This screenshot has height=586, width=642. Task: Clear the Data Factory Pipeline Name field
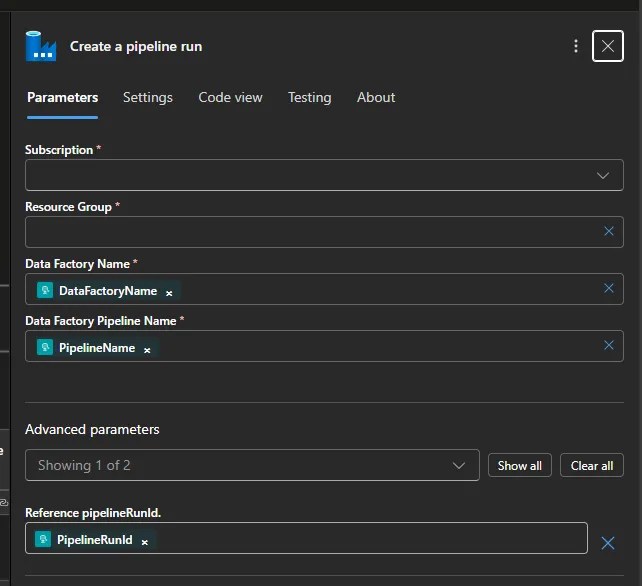[608, 346]
